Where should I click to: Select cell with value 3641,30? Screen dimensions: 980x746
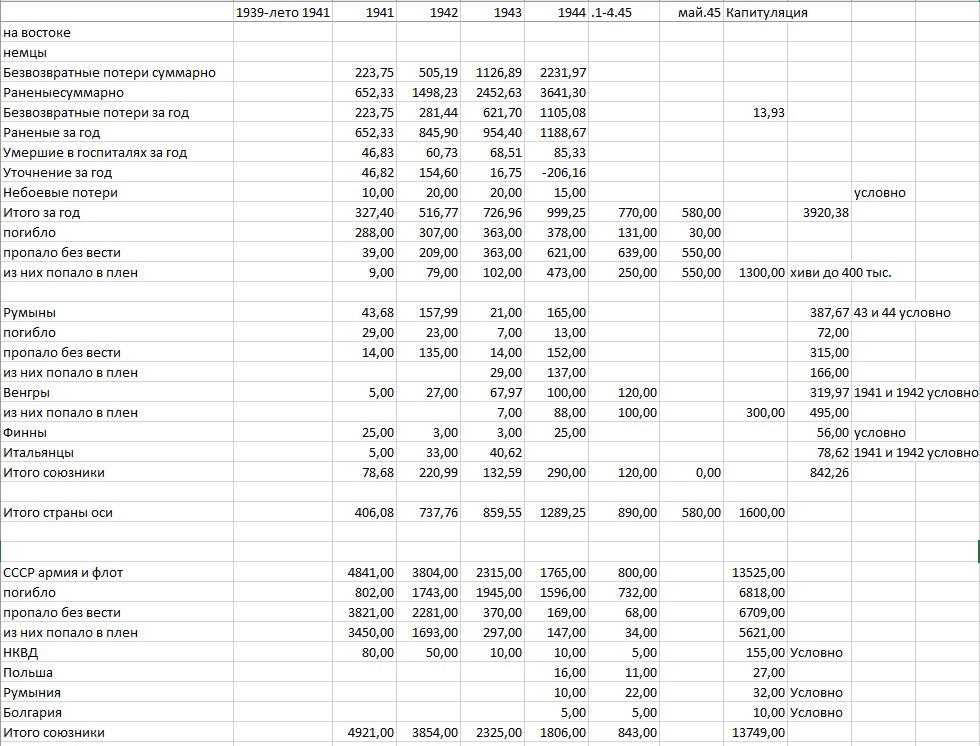(556, 92)
